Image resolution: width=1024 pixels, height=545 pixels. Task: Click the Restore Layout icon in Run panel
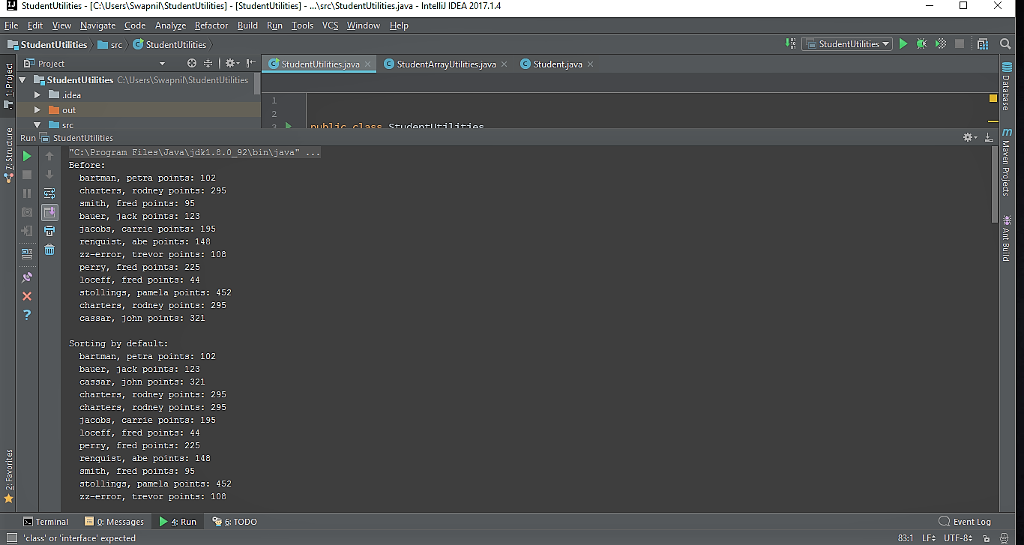coord(27,254)
